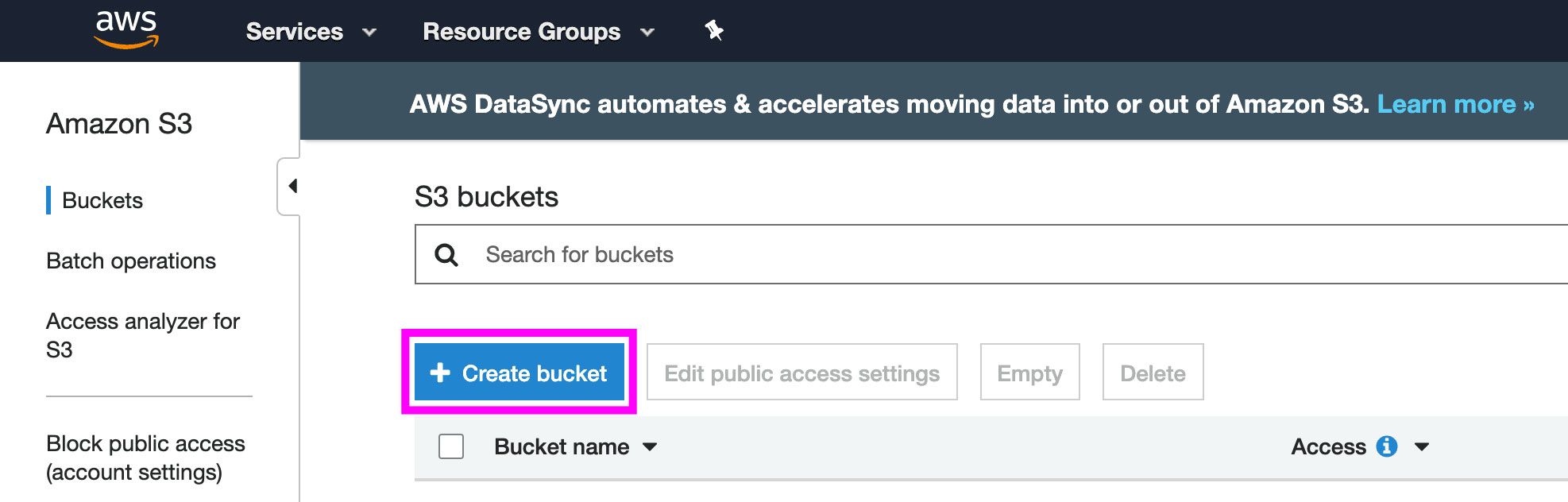Image resolution: width=1568 pixels, height=502 pixels.
Task: Open Access analyzer for S3
Action: (x=143, y=334)
